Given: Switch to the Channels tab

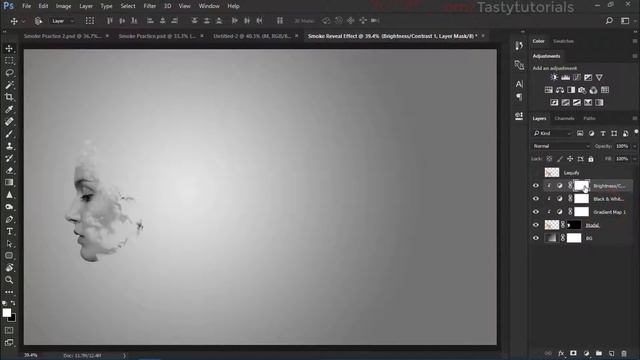Looking at the screenshot, I should pos(564,118).
